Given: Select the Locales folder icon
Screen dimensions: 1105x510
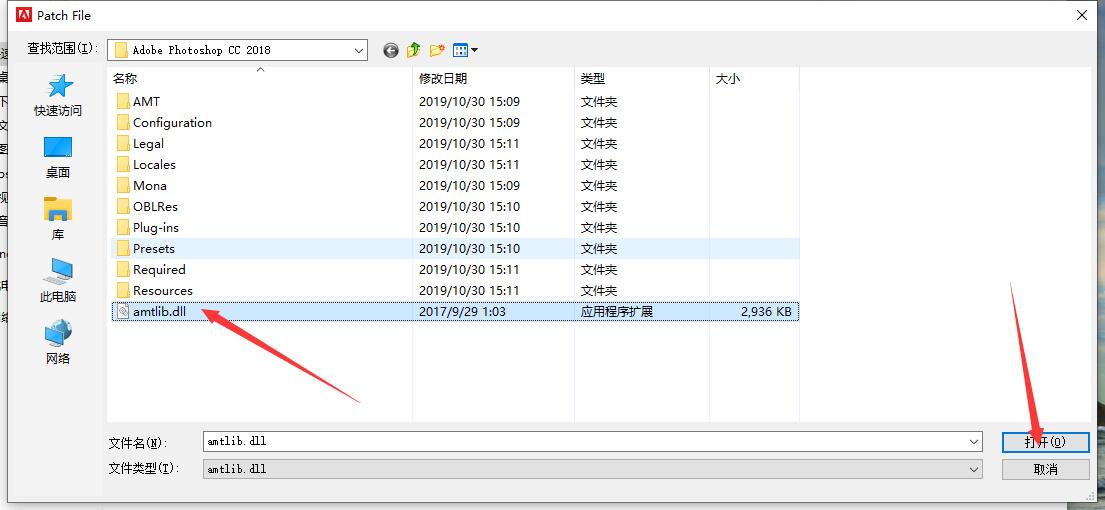Looking at the screenshot, I should click(123, 165).
